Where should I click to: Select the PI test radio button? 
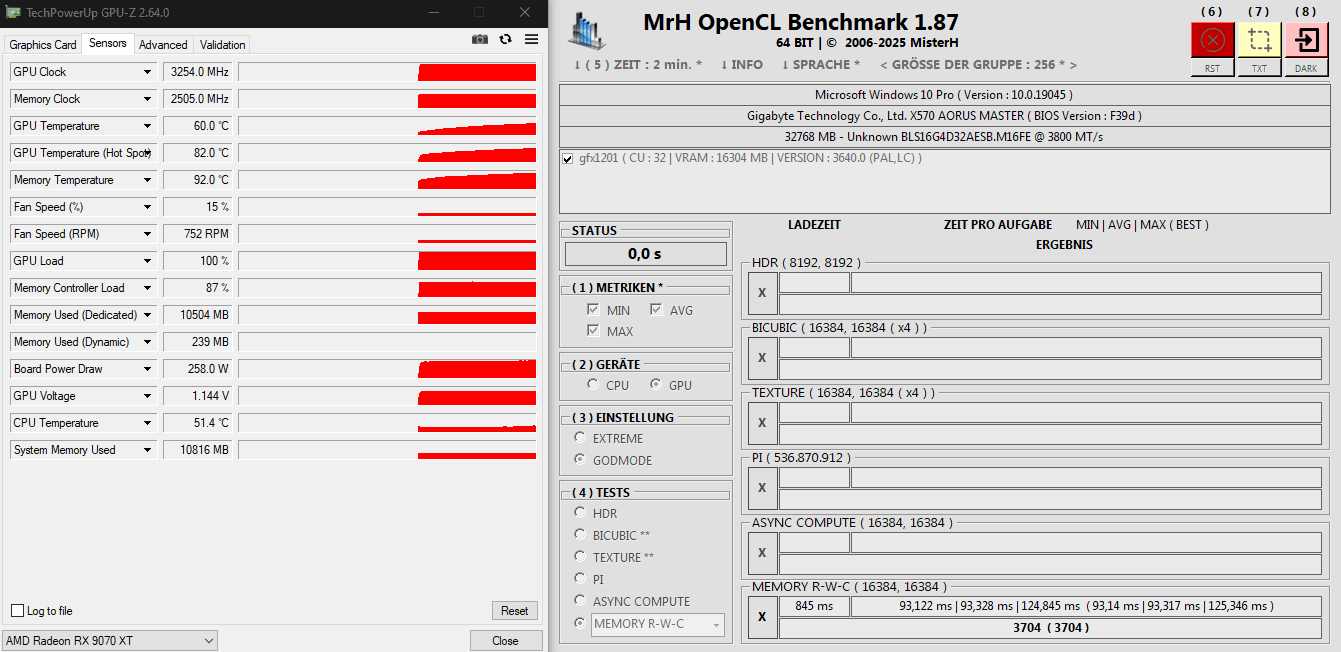tap(580, 578)
